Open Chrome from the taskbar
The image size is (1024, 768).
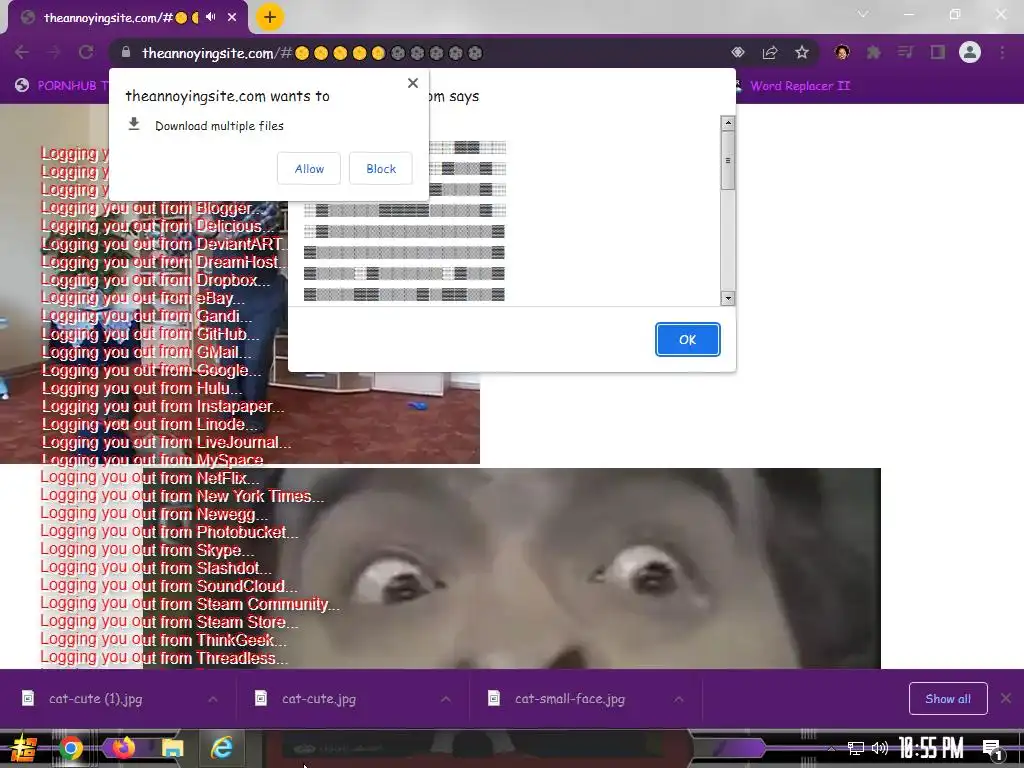71,748
